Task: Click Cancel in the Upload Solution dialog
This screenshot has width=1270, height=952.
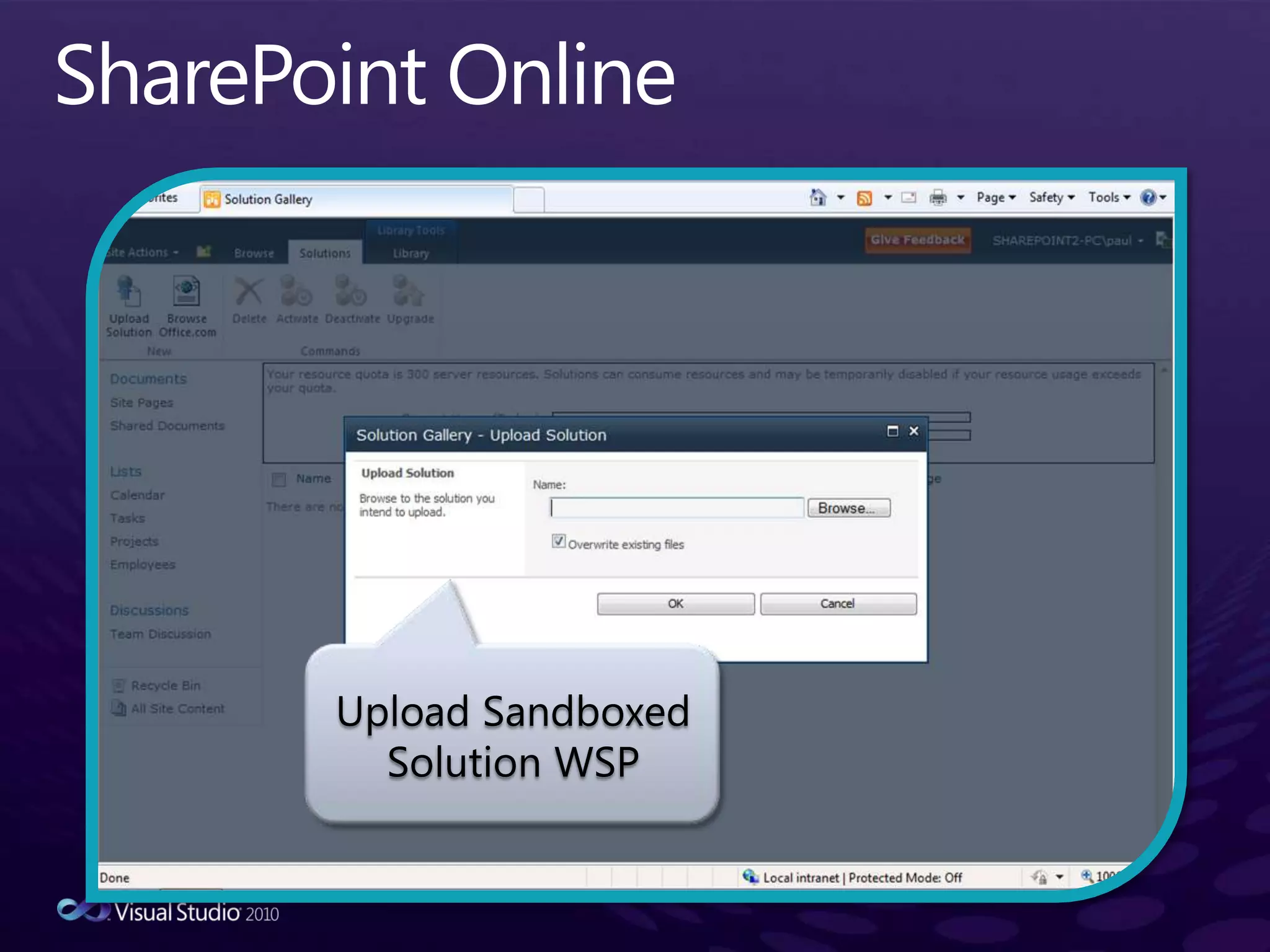Action: [838, 604]
